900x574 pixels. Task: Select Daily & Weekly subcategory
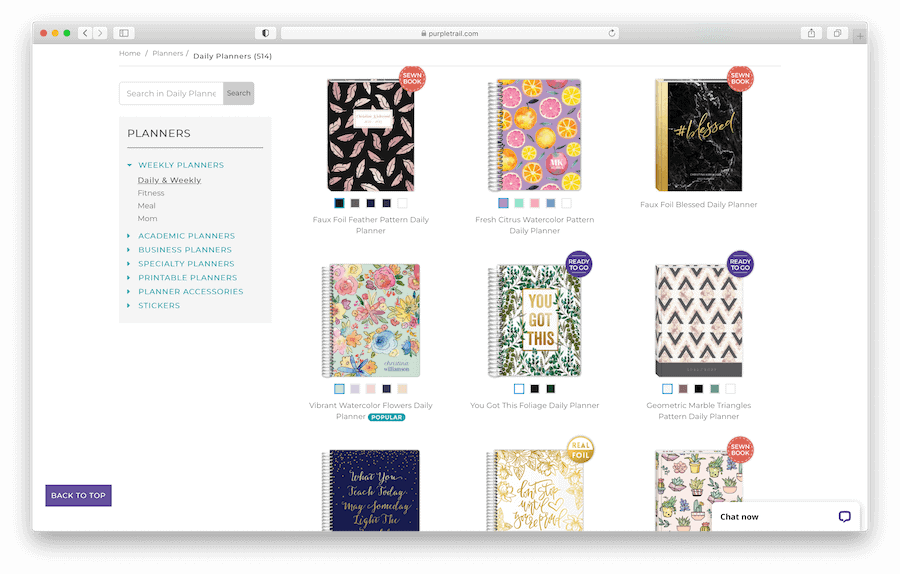[x=169, y=180]
